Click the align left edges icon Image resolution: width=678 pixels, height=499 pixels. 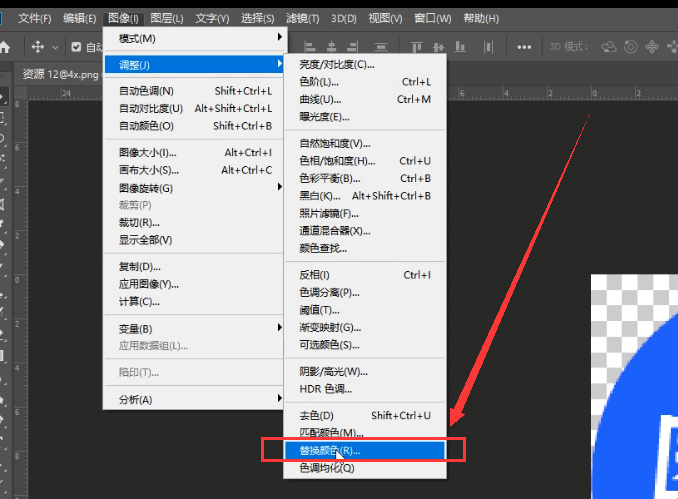[310, 47]
